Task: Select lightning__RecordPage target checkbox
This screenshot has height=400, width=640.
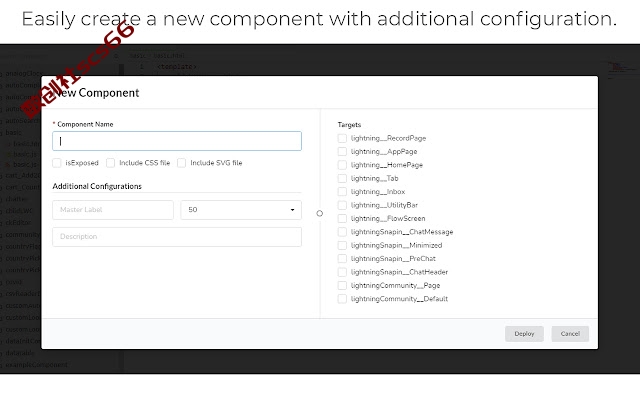Action: click(342, 138)
